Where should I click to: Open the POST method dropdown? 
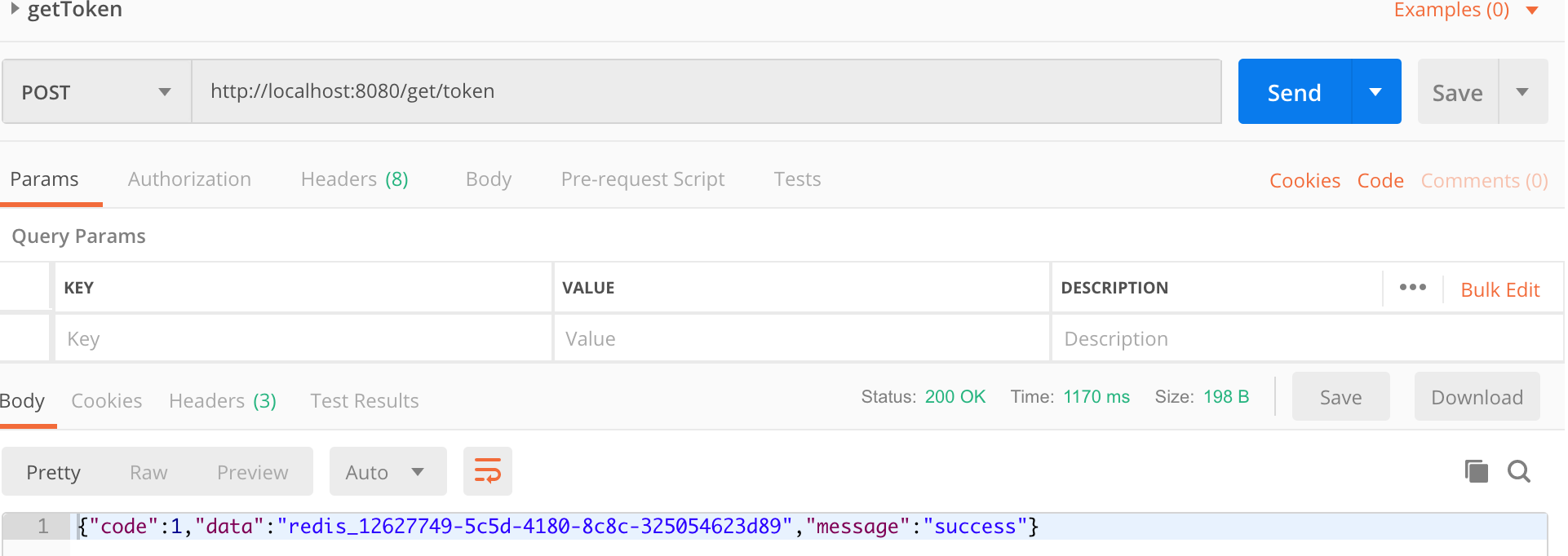point(96,92)
